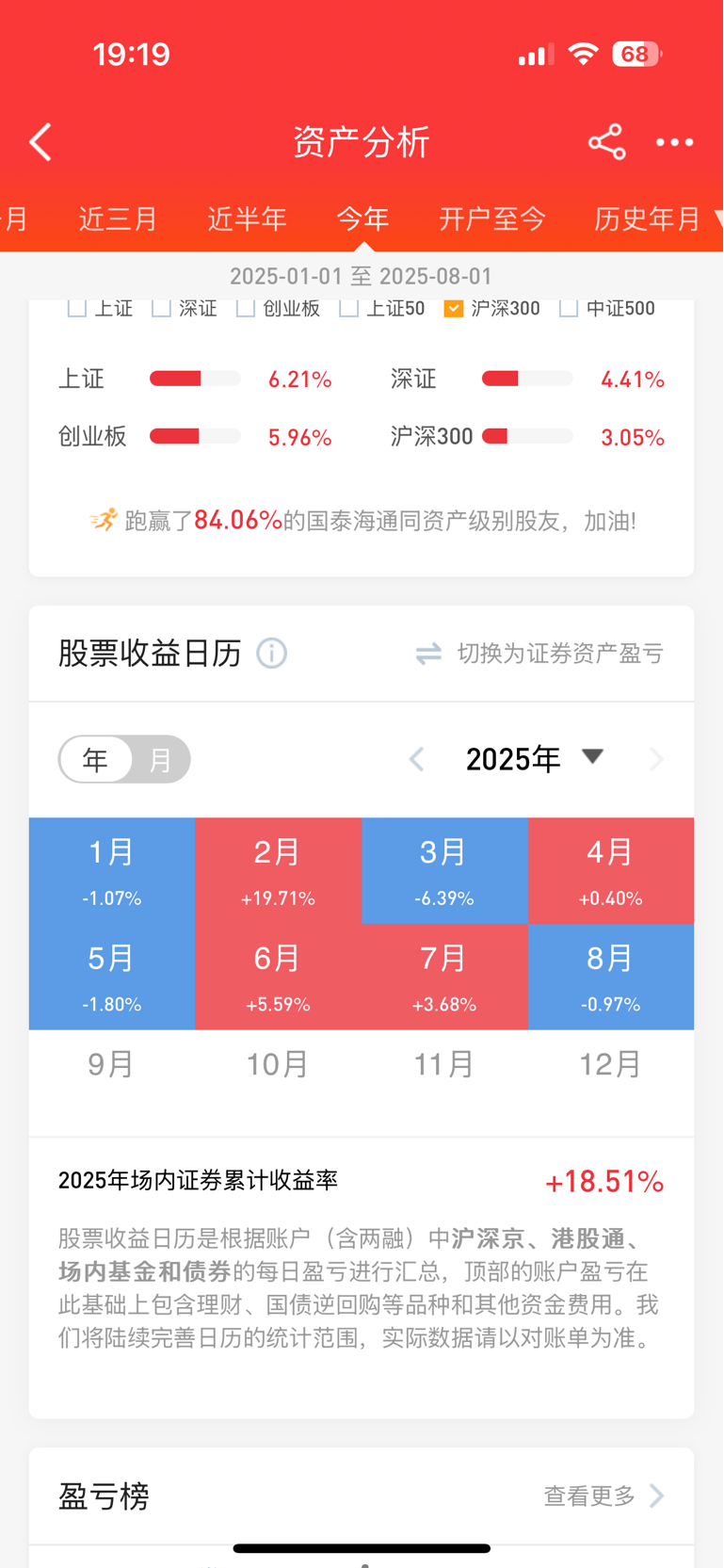Tap the running figure icon
The width and height of the screenshot is (724, 1568).
pos(104,520)
